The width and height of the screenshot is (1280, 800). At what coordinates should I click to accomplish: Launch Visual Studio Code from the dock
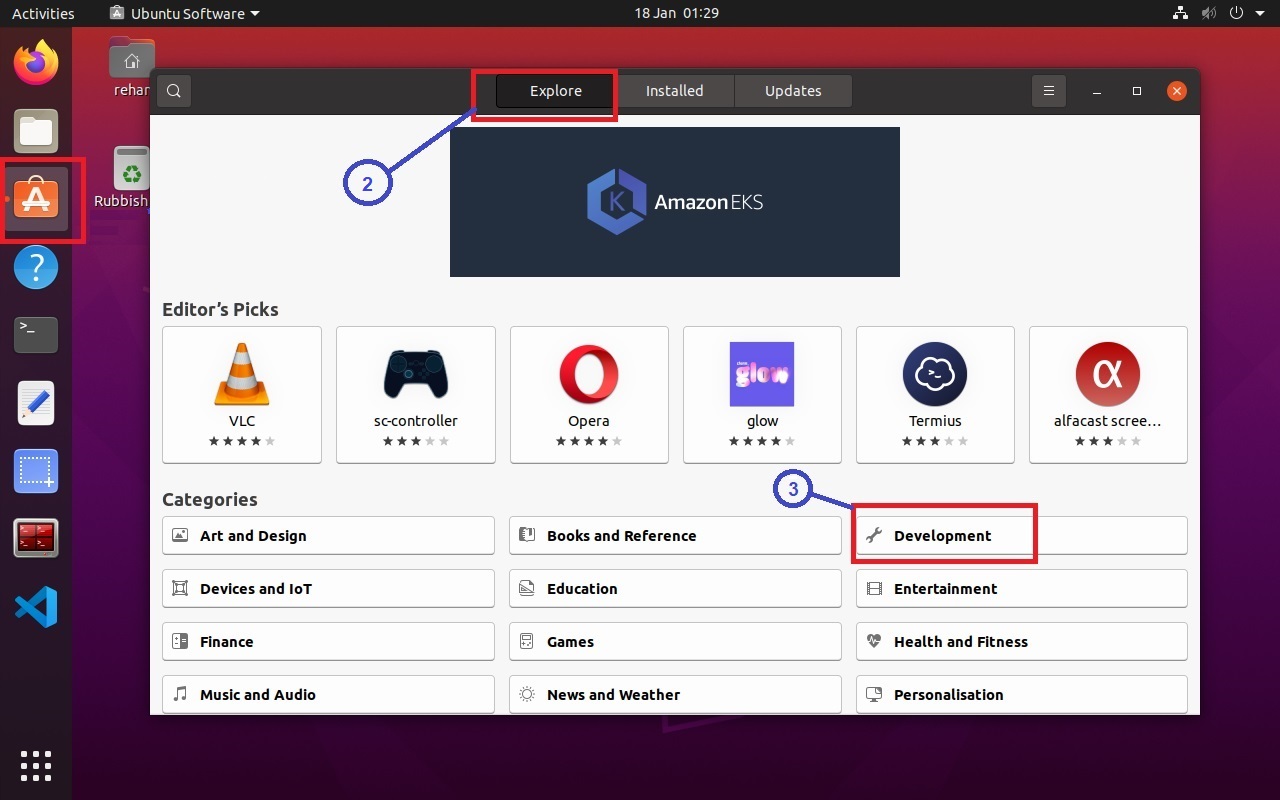[35, 606]
